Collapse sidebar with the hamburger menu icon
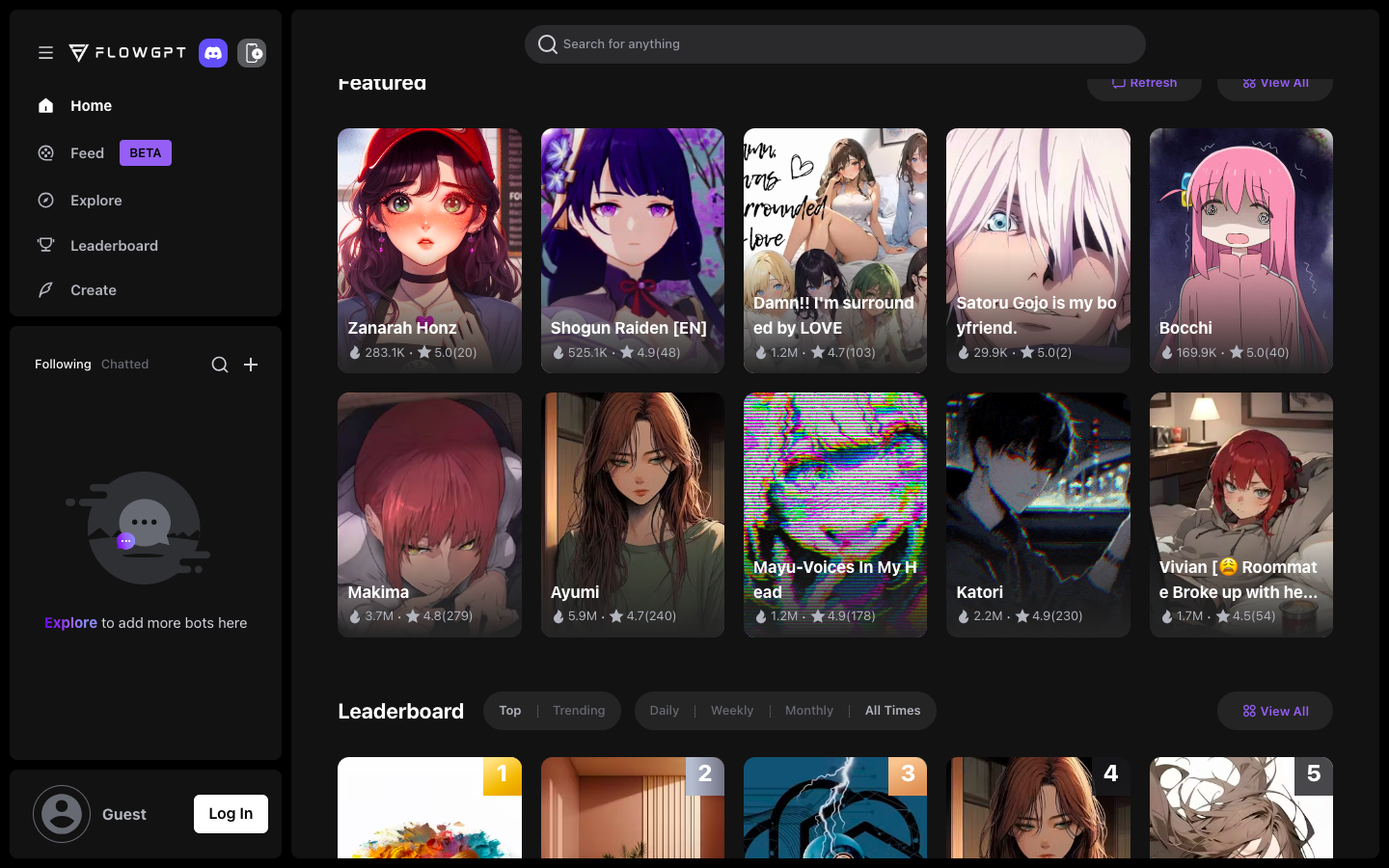 (x=45, y=53)
